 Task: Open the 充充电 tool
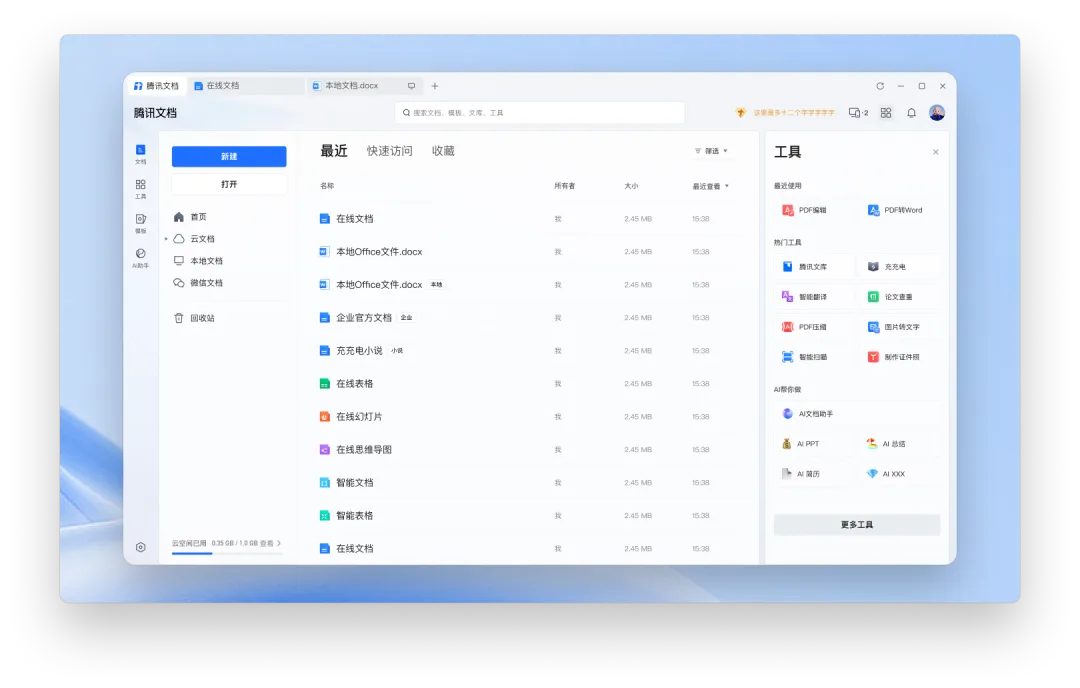click(900, 267)
